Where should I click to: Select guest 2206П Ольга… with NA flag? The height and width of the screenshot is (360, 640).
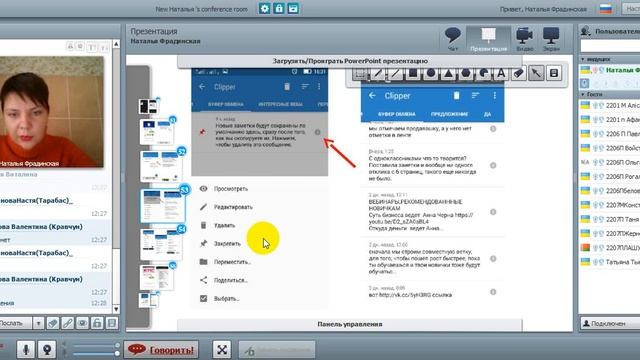pyautogui.click(x=610, y=162)
